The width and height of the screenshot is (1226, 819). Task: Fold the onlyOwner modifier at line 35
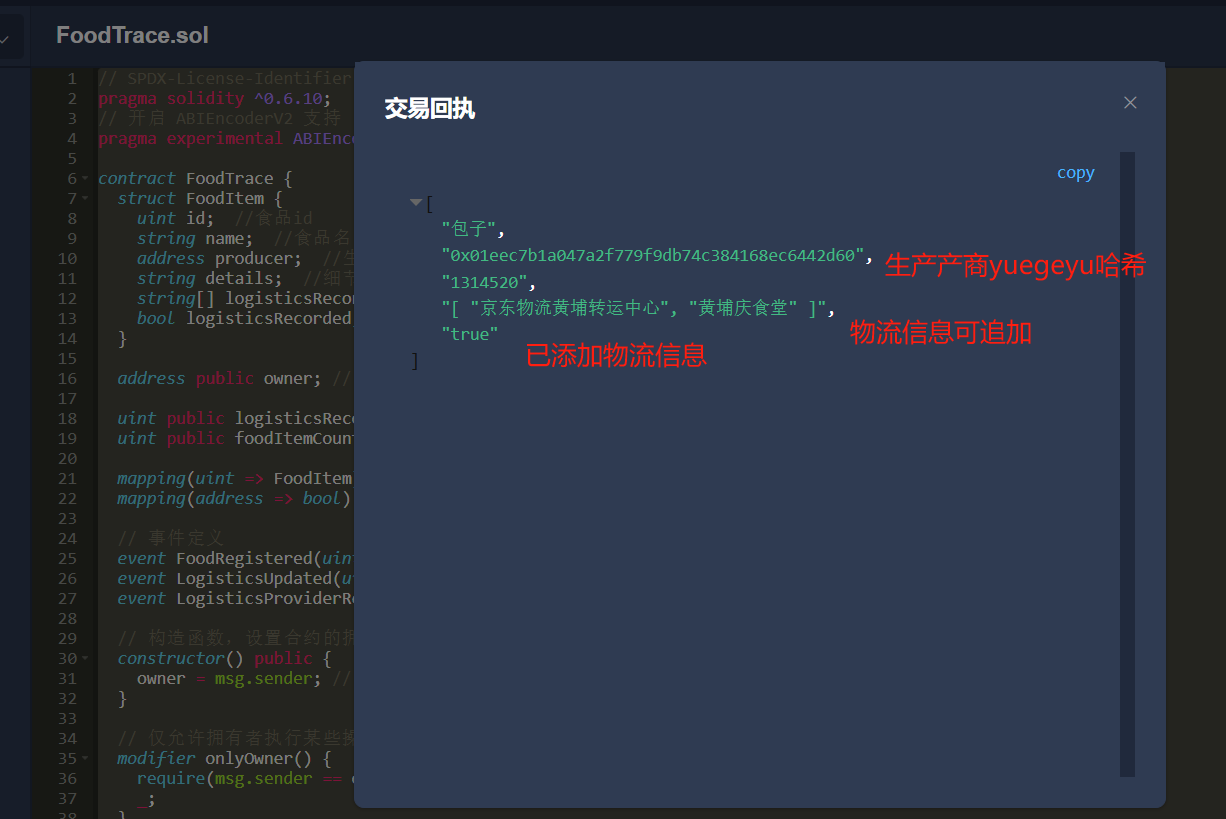point(85,759)
